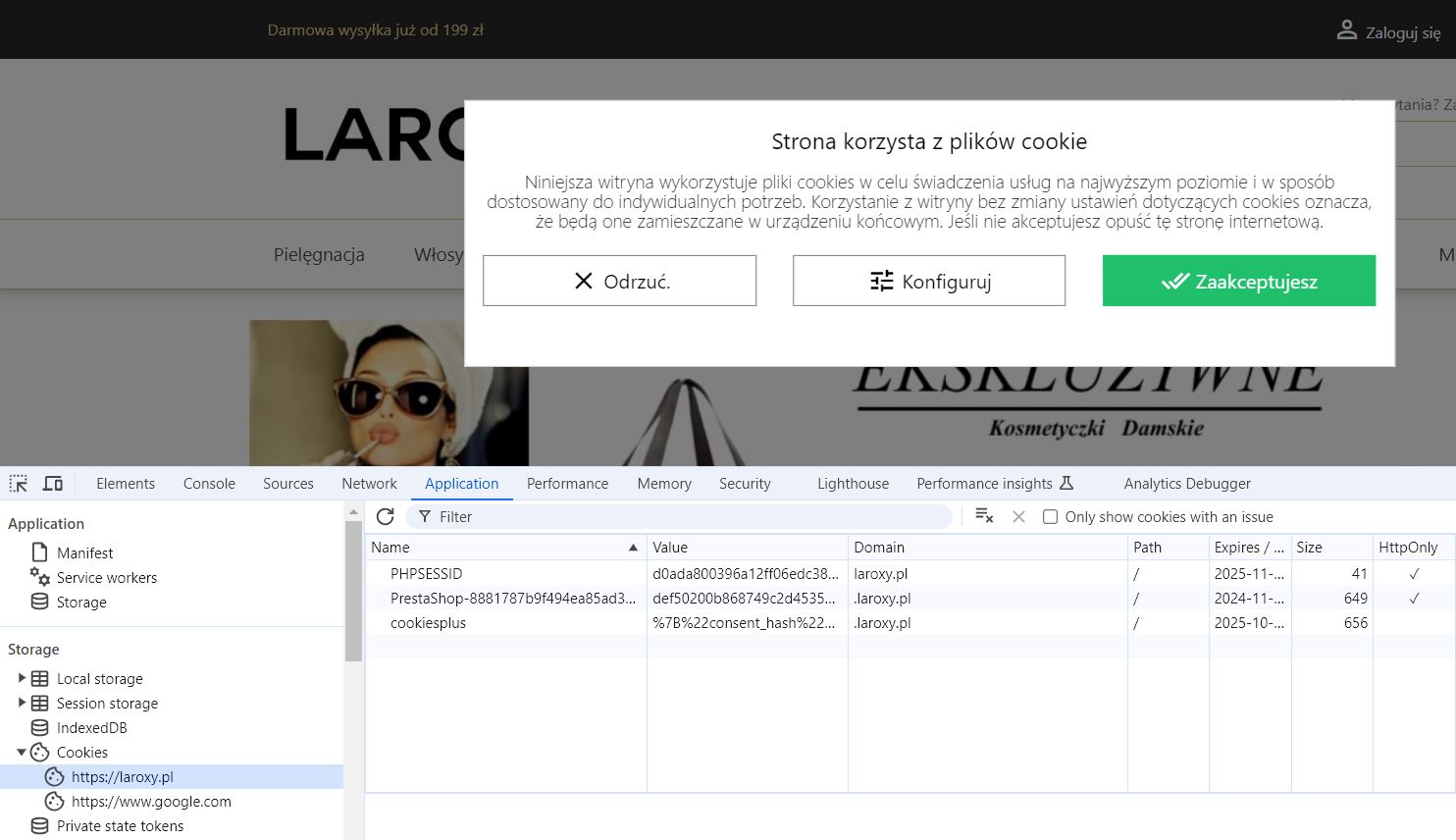Toggle the device toolbar icon
This screenshot has height=840, width=1456.
click(x=53, y=484)
